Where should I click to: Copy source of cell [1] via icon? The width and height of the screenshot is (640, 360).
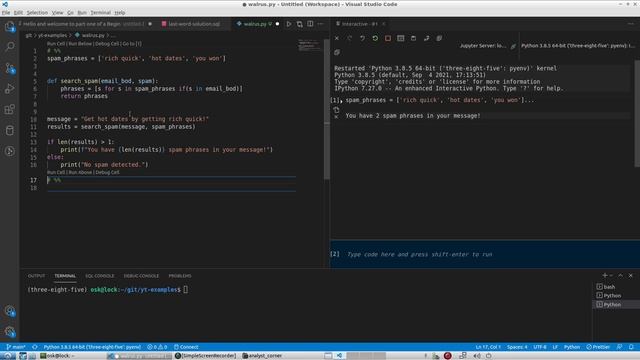tap(336, 110)
